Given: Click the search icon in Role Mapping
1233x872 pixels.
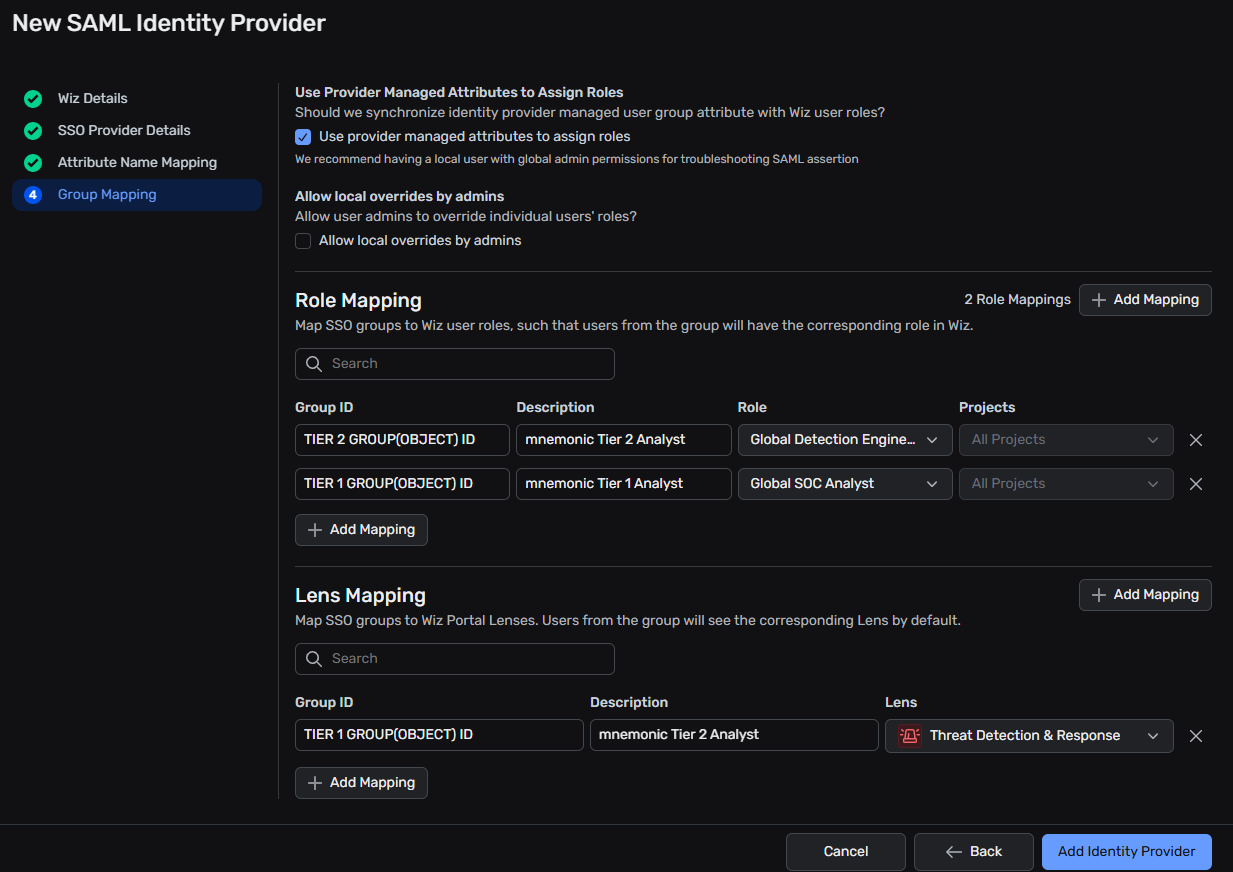Looking at the screenshot, I should (x=314, y=364).
